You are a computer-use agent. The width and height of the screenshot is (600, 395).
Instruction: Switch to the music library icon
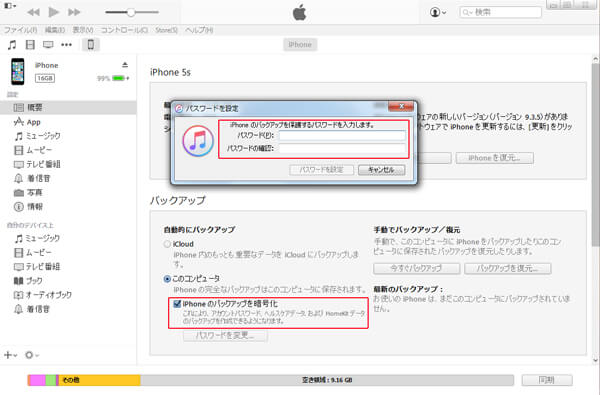click(12, 45)
